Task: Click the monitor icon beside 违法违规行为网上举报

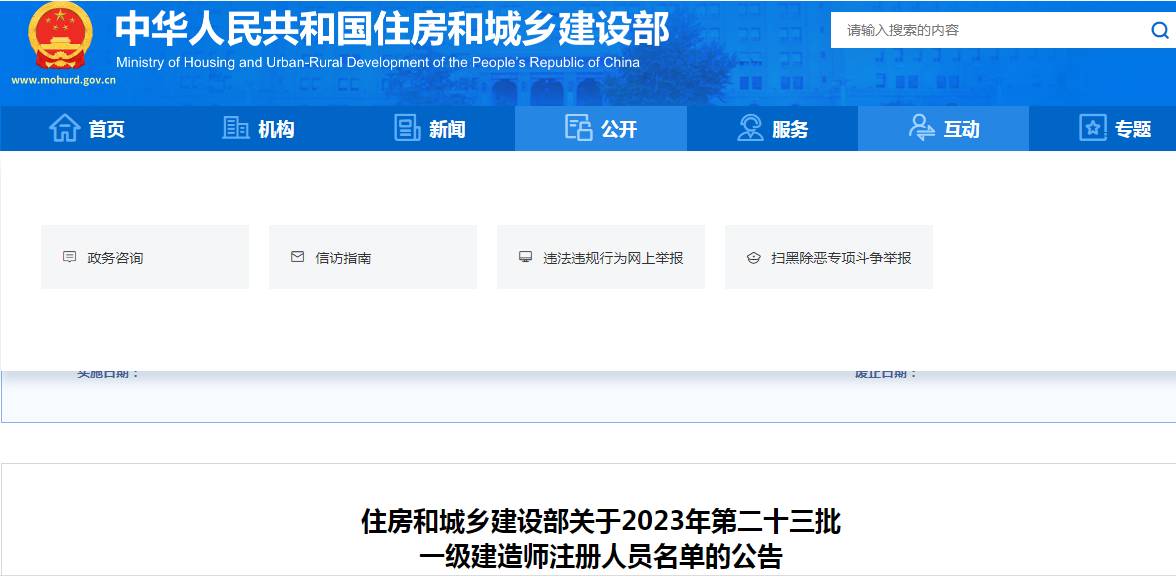Action: click(525, 257)
